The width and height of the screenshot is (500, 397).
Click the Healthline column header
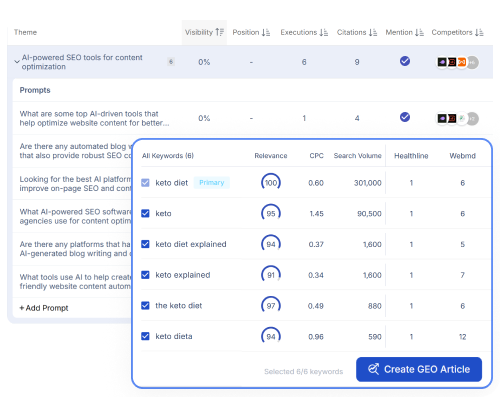click(x=411, y=156)
